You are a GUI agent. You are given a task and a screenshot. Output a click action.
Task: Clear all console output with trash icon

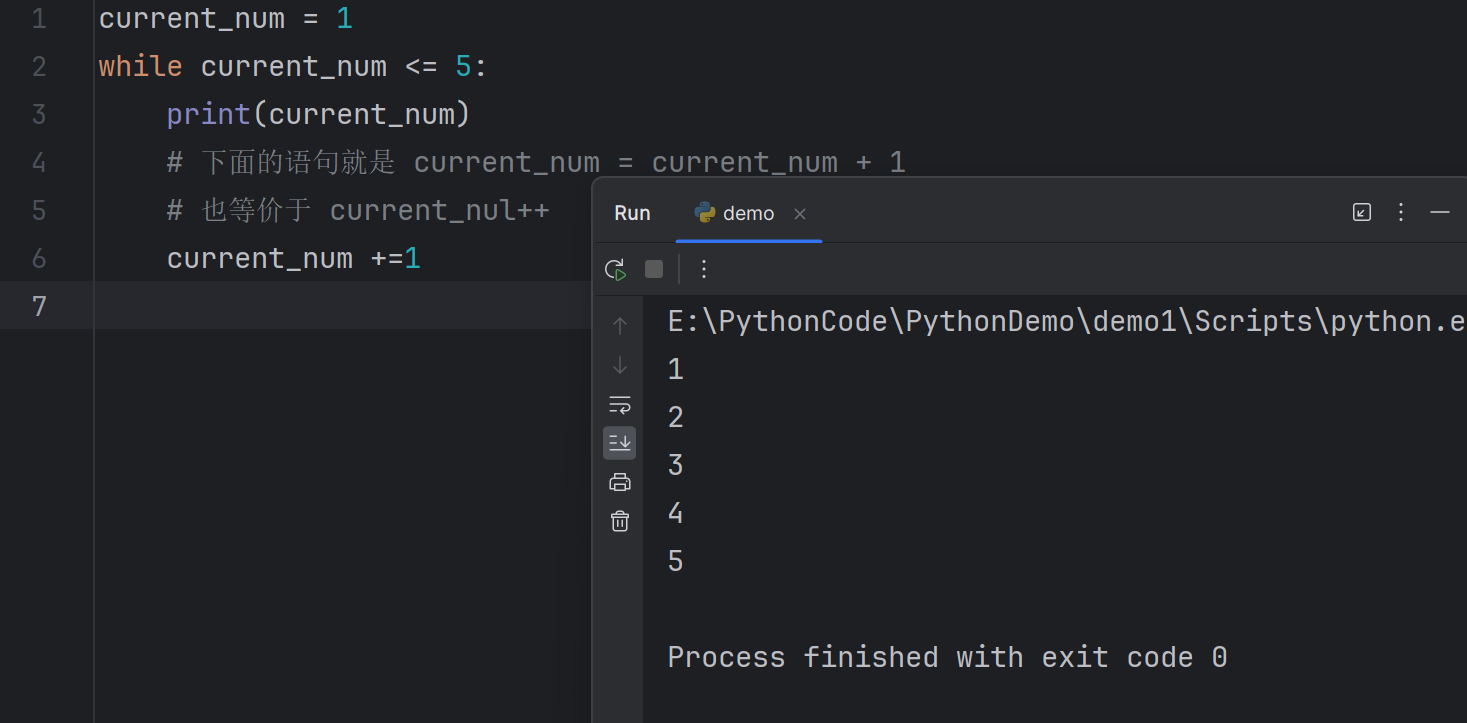[x=620, y=521]
